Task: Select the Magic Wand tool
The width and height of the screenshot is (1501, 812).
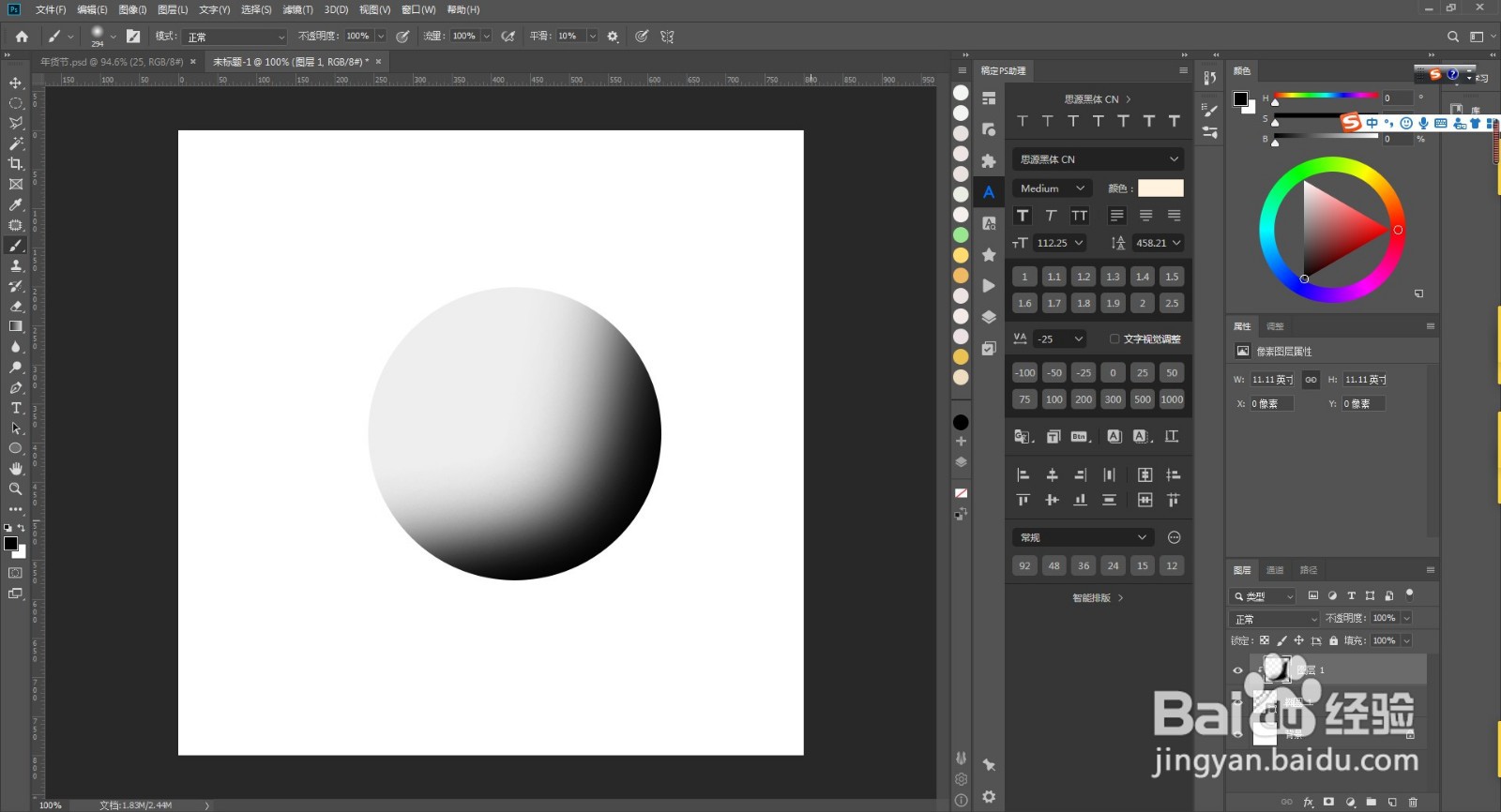Action: click(16, 143)
